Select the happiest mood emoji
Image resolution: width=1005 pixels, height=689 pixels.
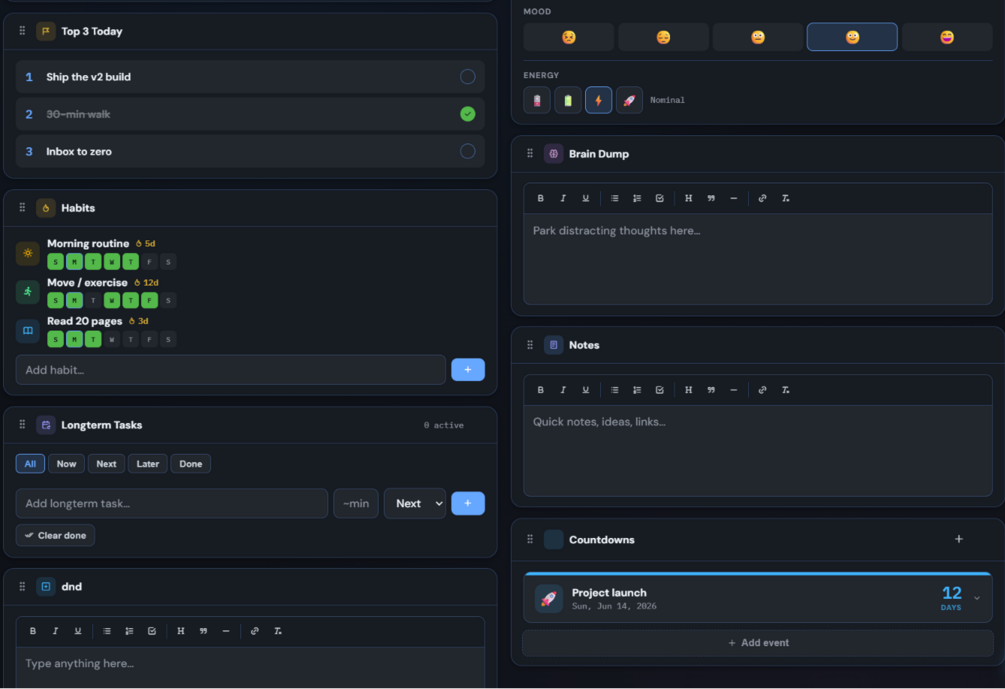tap(947, 37)
